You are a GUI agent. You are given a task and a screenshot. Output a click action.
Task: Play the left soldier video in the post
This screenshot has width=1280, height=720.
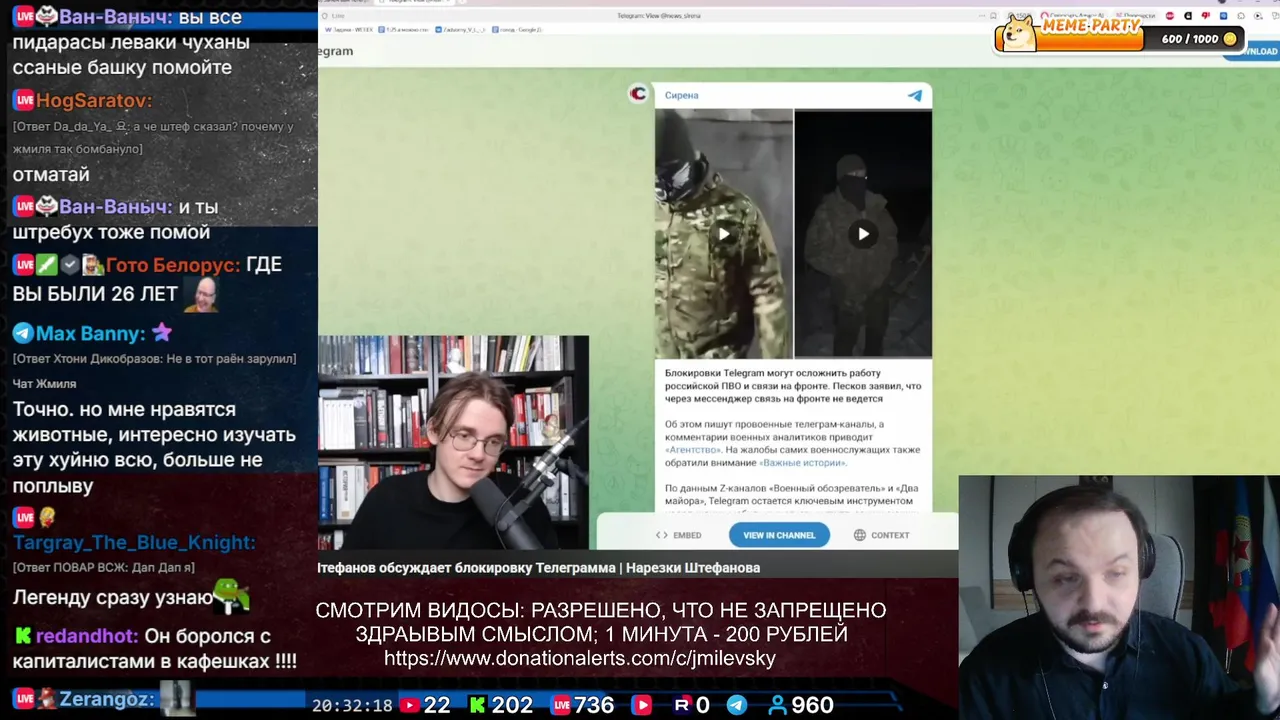point(724,234)
